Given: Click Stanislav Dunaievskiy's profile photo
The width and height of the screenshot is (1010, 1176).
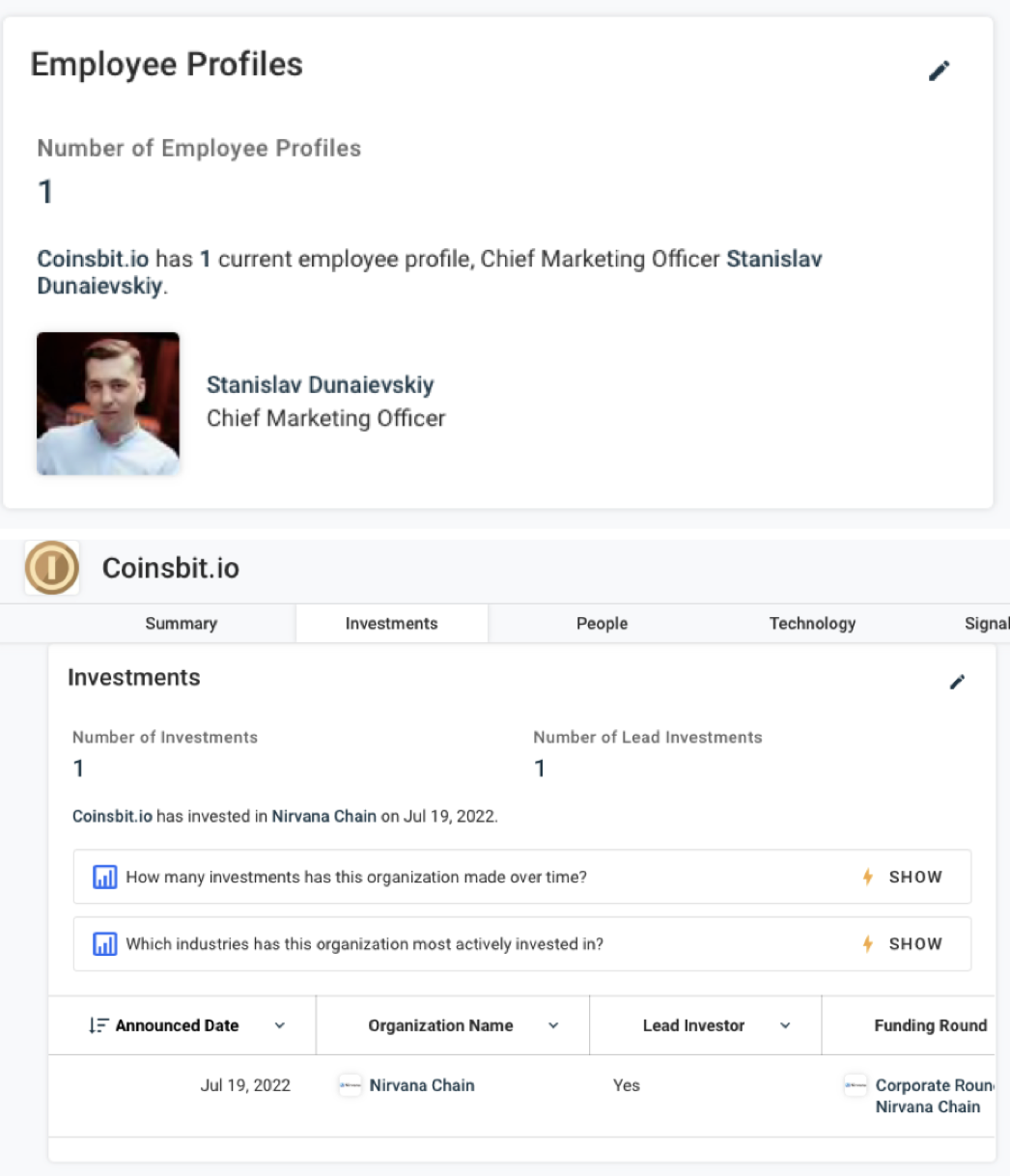Looking at the screenshot, I should pos(108,404).
